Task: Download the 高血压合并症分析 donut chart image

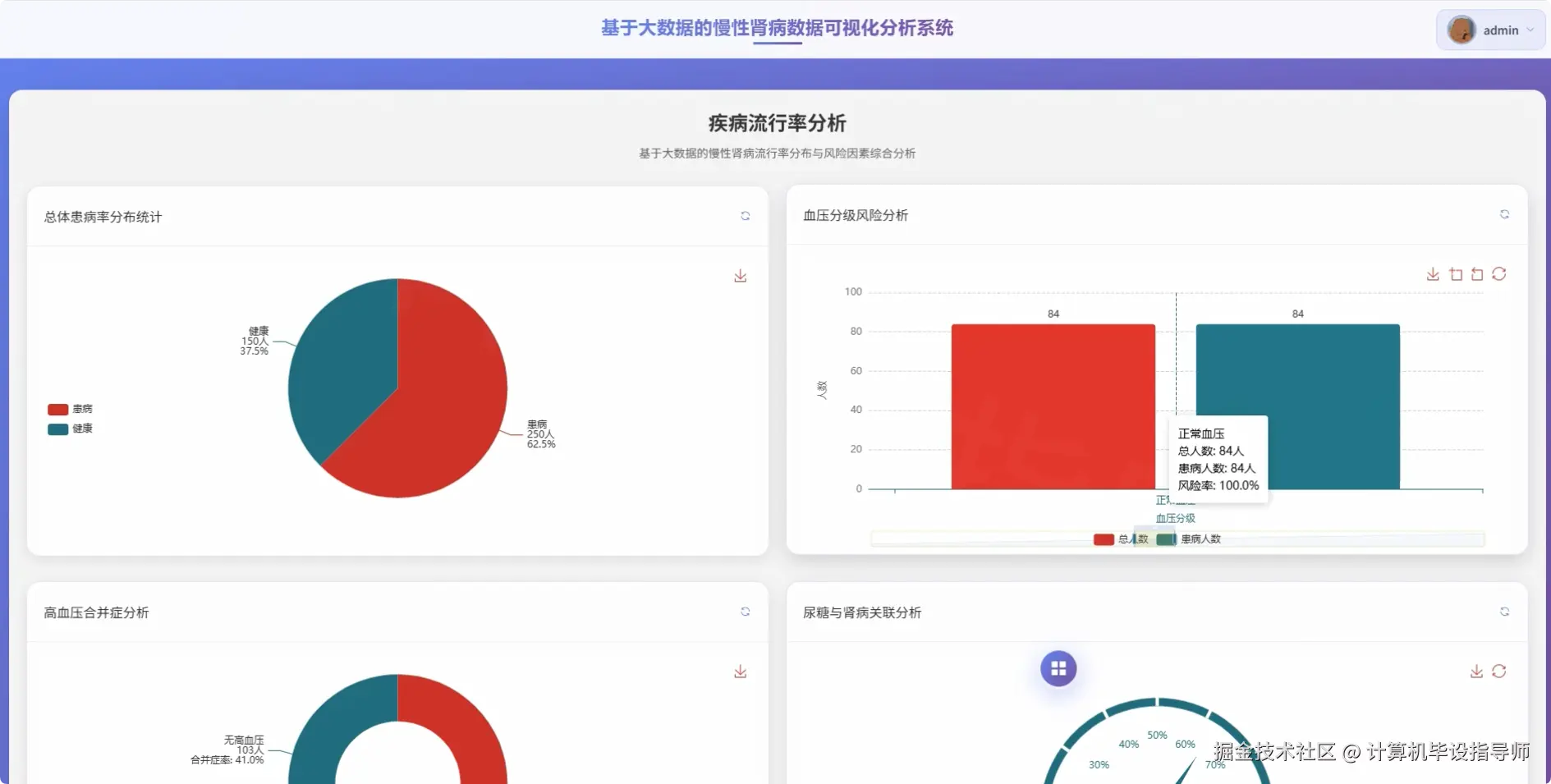Action: pyautogui.click(x=741, y=671)
